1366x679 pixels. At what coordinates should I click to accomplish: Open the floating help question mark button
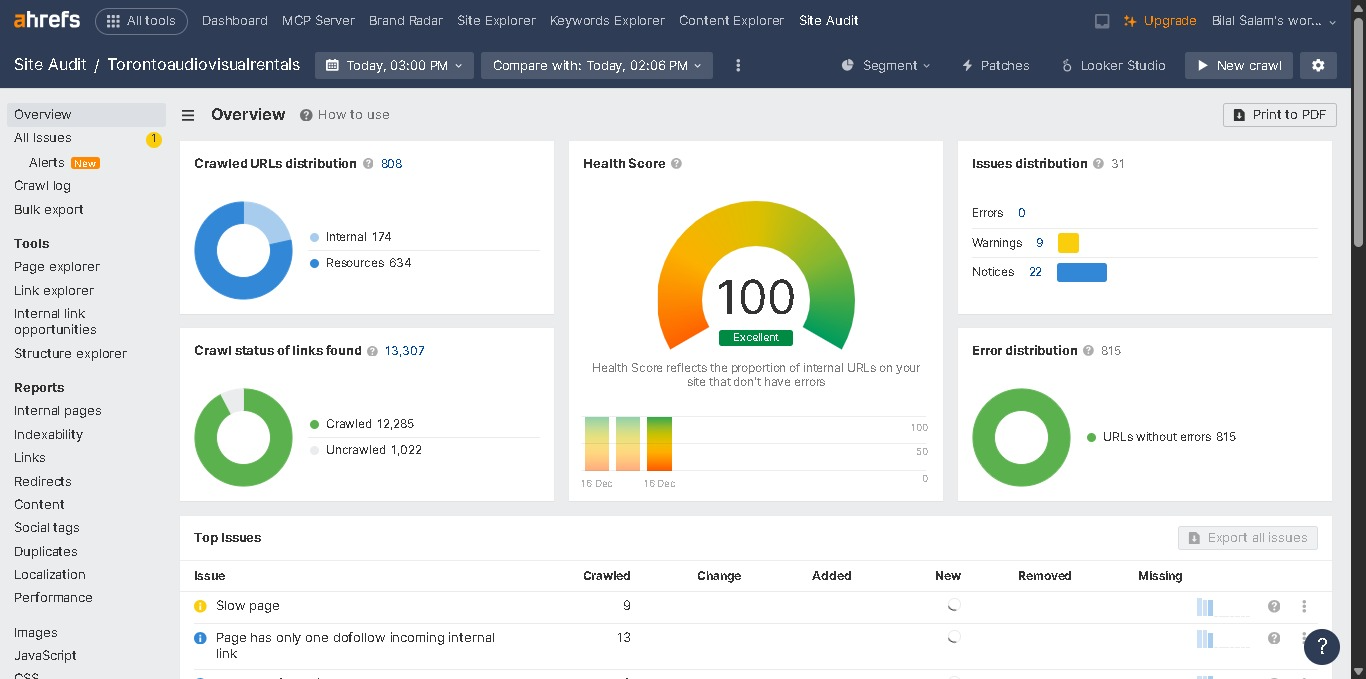[1322, 647]
